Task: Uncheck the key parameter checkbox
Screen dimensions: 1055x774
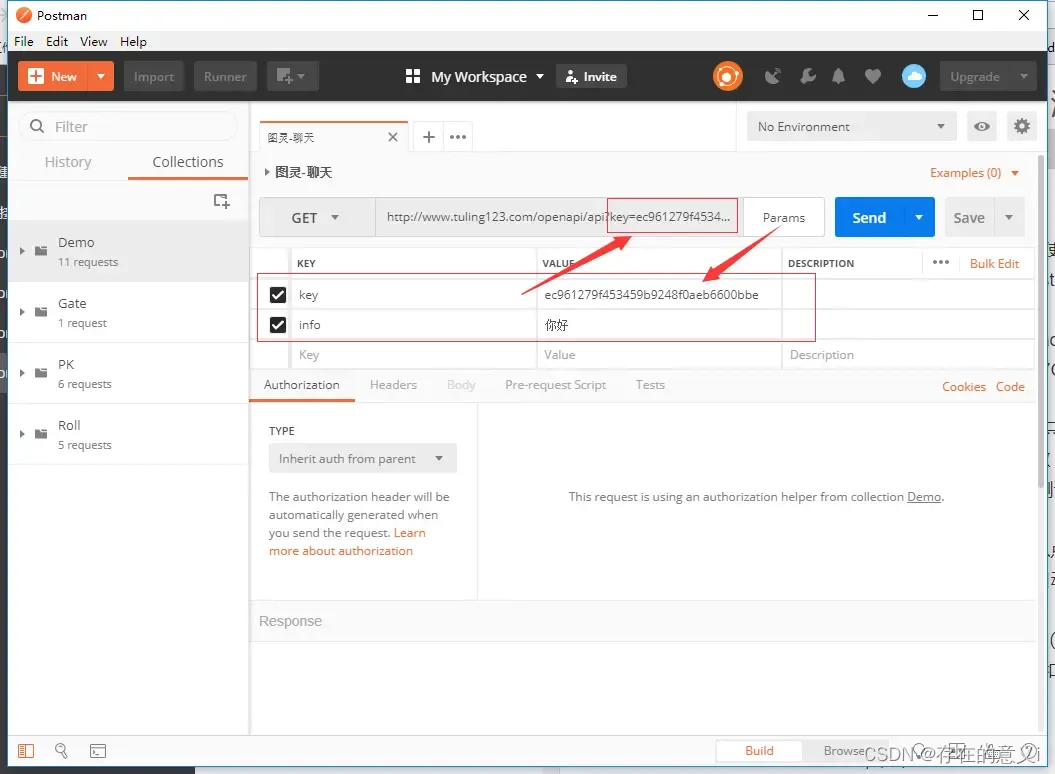Action: (x=277, y=295)
